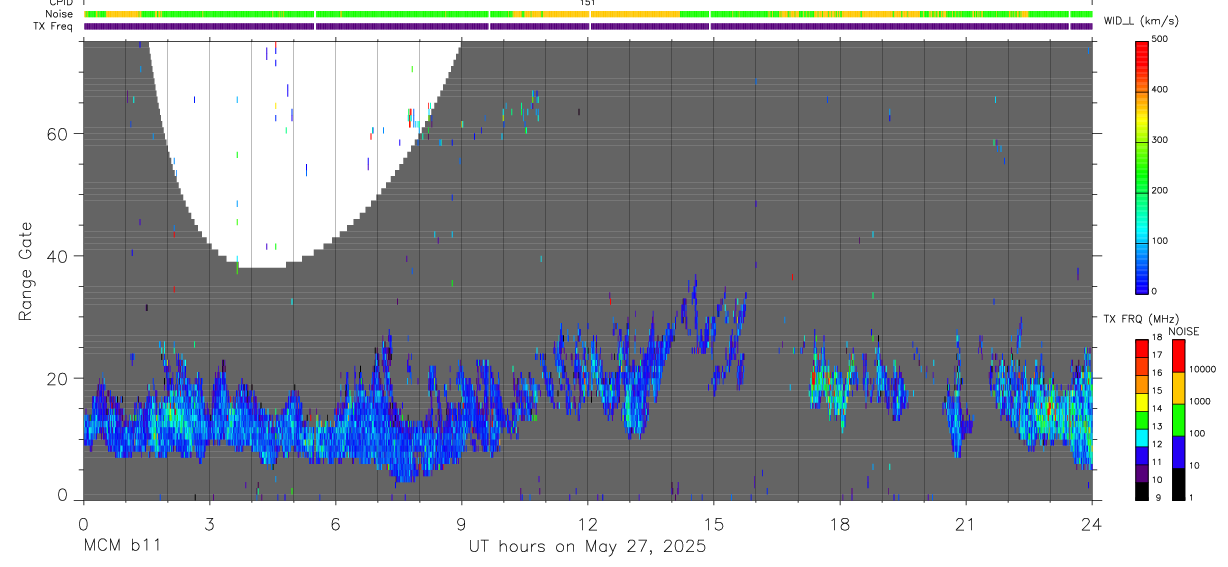Click the '10000' noise legend value
The image size is (1228, 567).
point(1202,369)
